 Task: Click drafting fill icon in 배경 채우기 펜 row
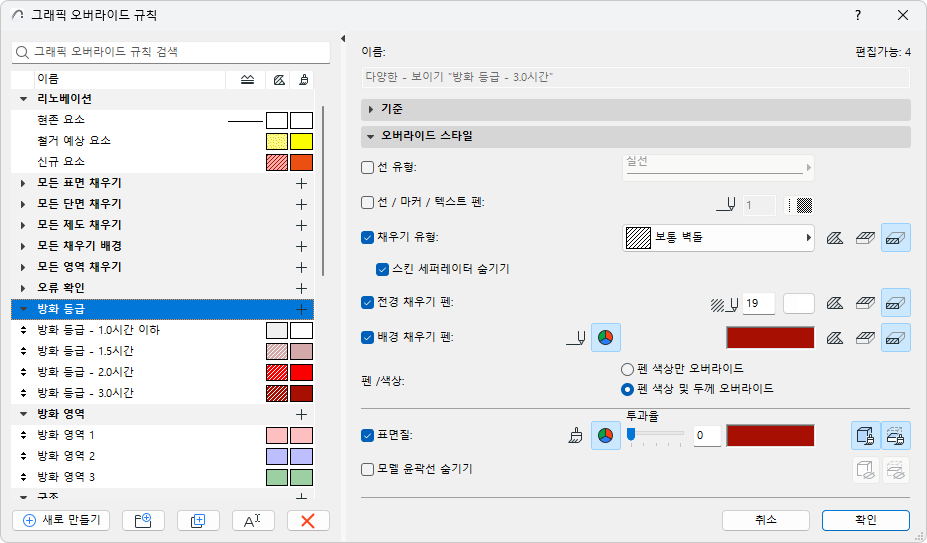coord(835,338)
